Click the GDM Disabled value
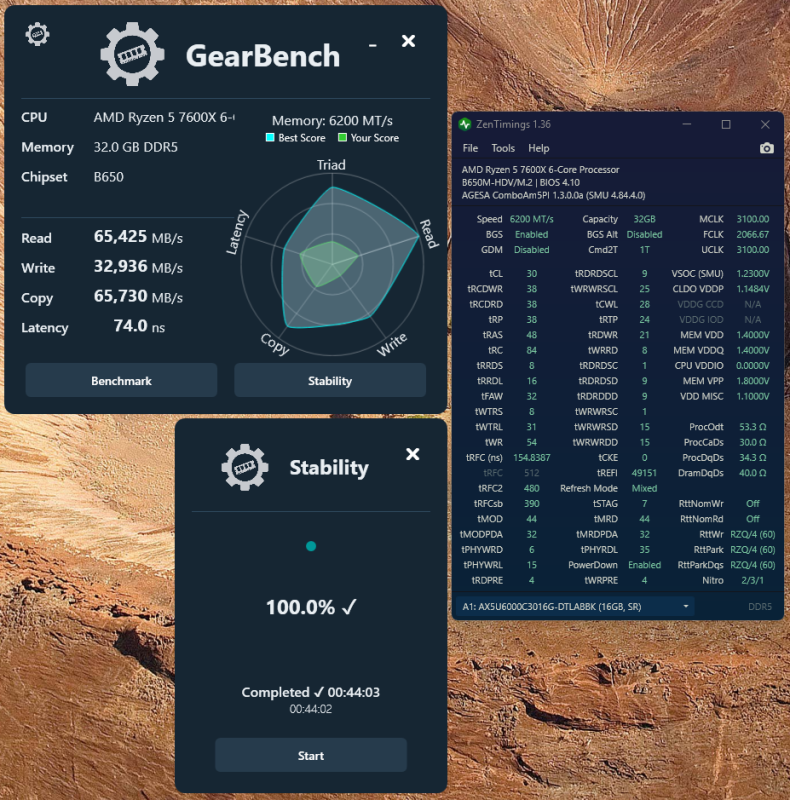The width and height of the screenshot is (790, 800). (531, 249)
